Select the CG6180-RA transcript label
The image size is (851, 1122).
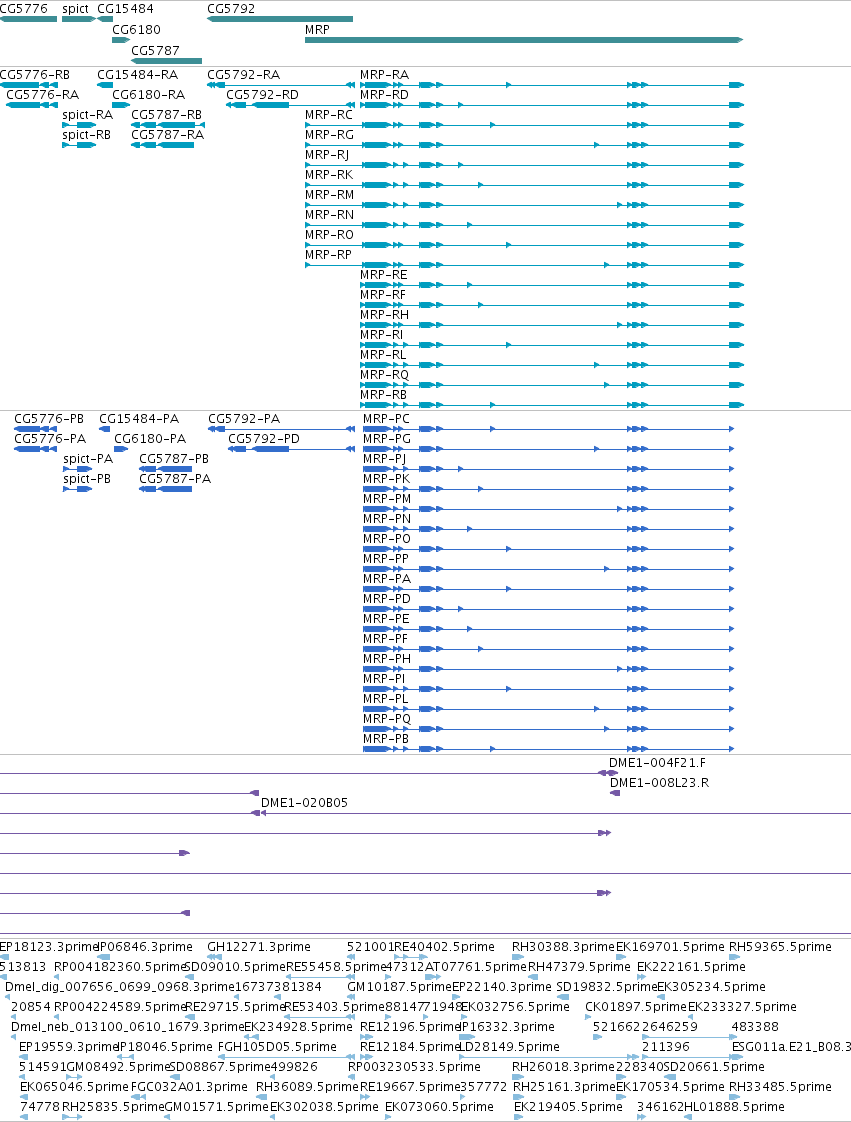pyautogui.click(x=149, y=94)
